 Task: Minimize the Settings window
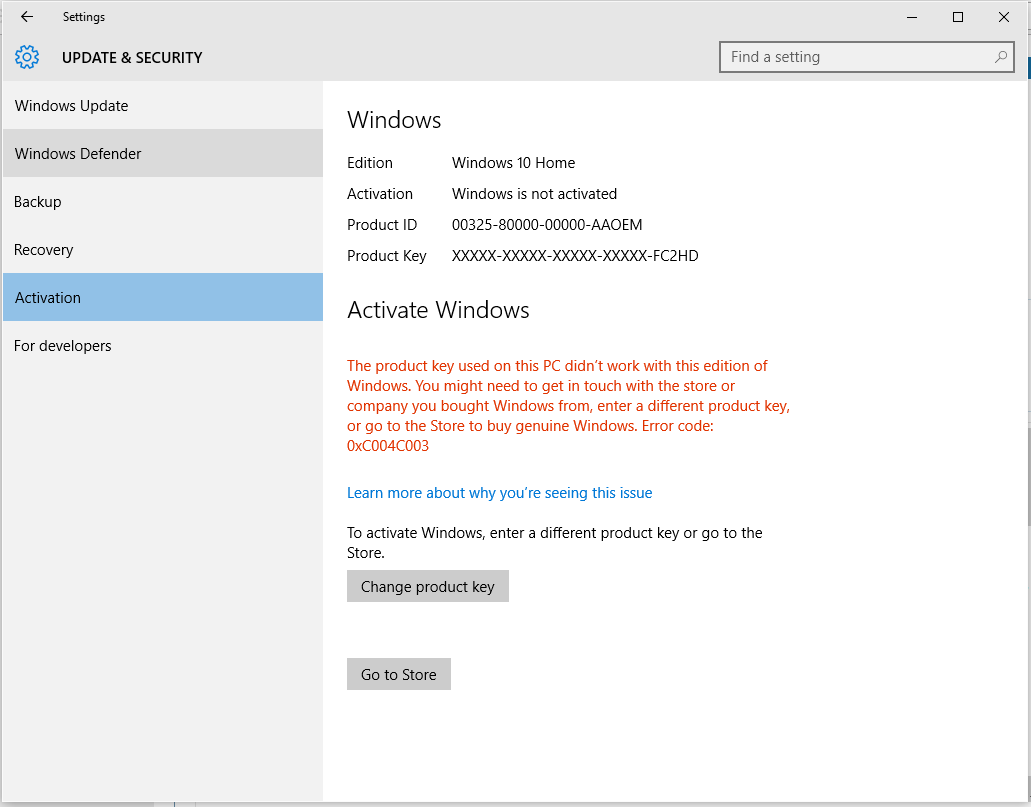pyautogui.click(x=911, y=17)
